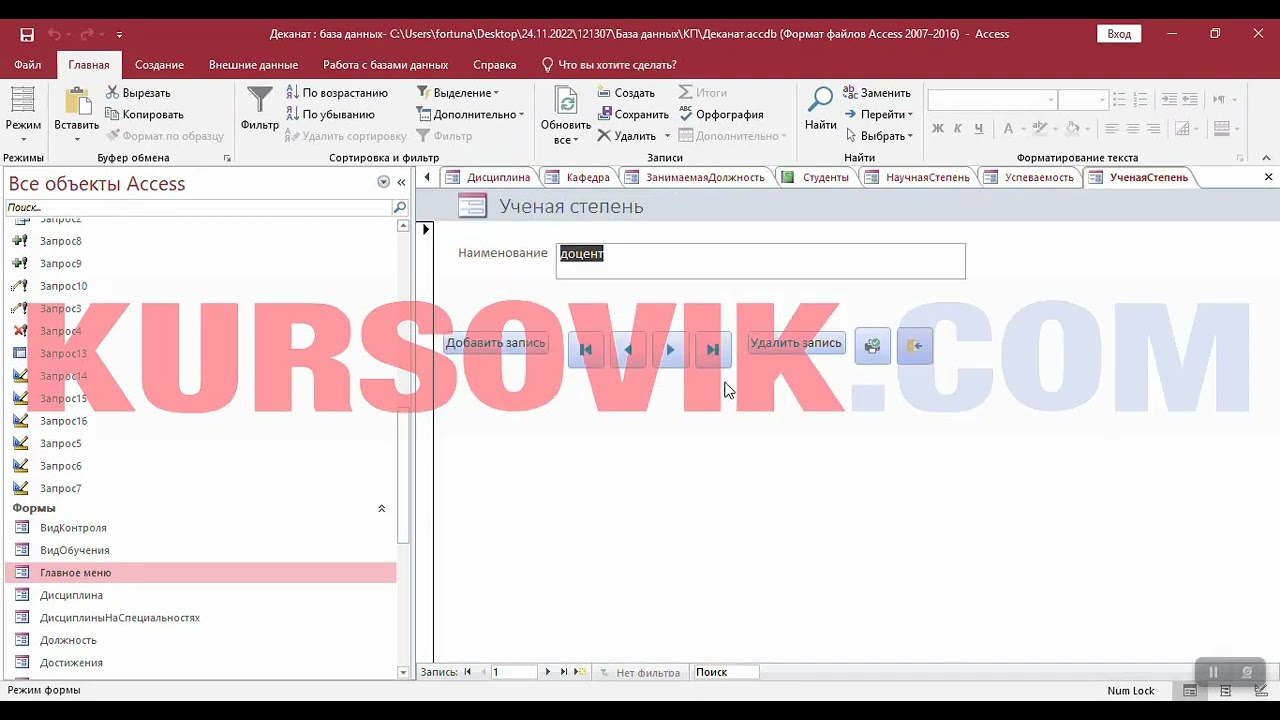The width and height of the screenshot is (1280, 720).
Task: Open the Выбрать dropdown
Action: 879,136
